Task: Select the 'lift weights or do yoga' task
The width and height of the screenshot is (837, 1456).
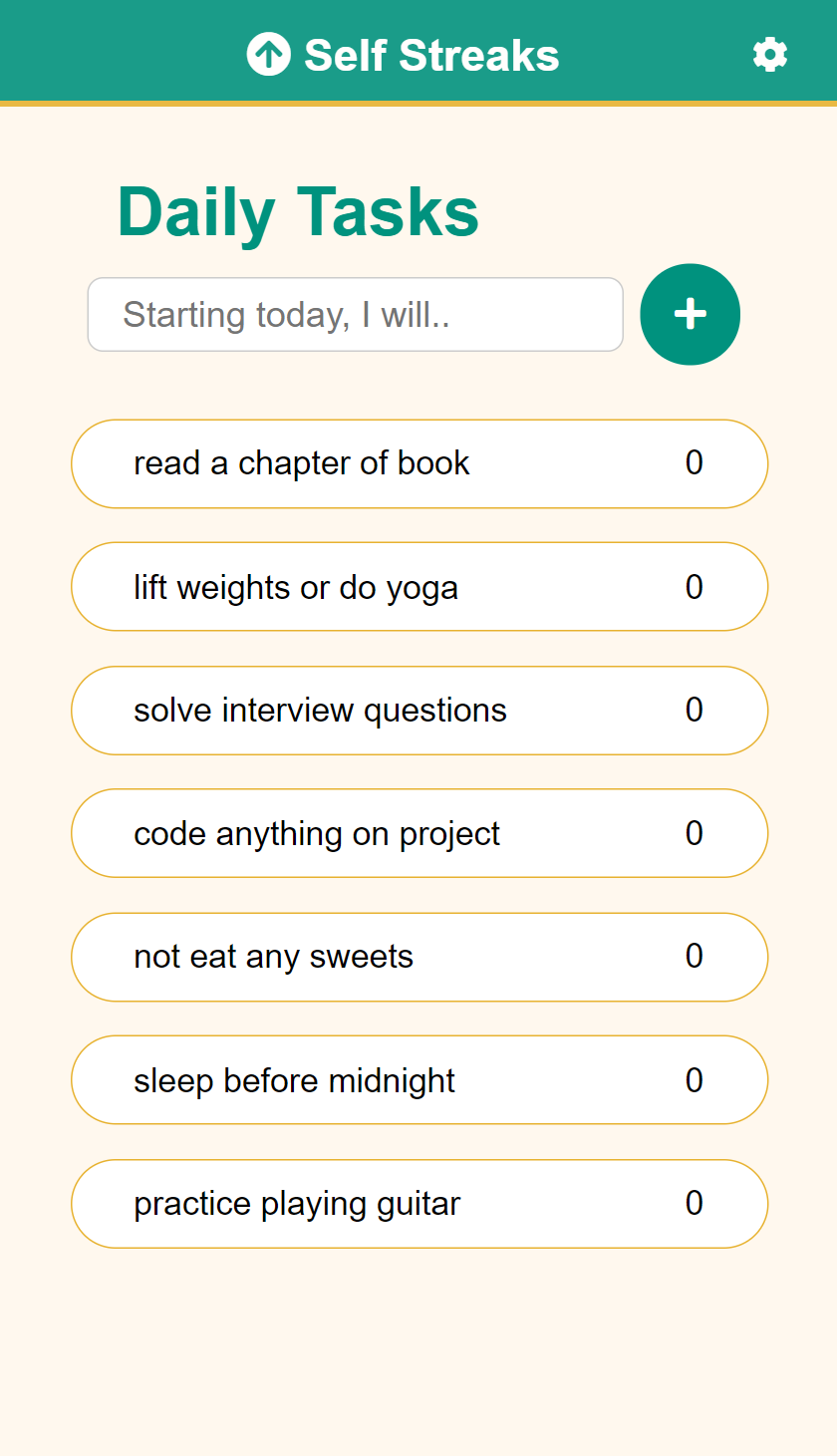Action: tap(296, 587)
